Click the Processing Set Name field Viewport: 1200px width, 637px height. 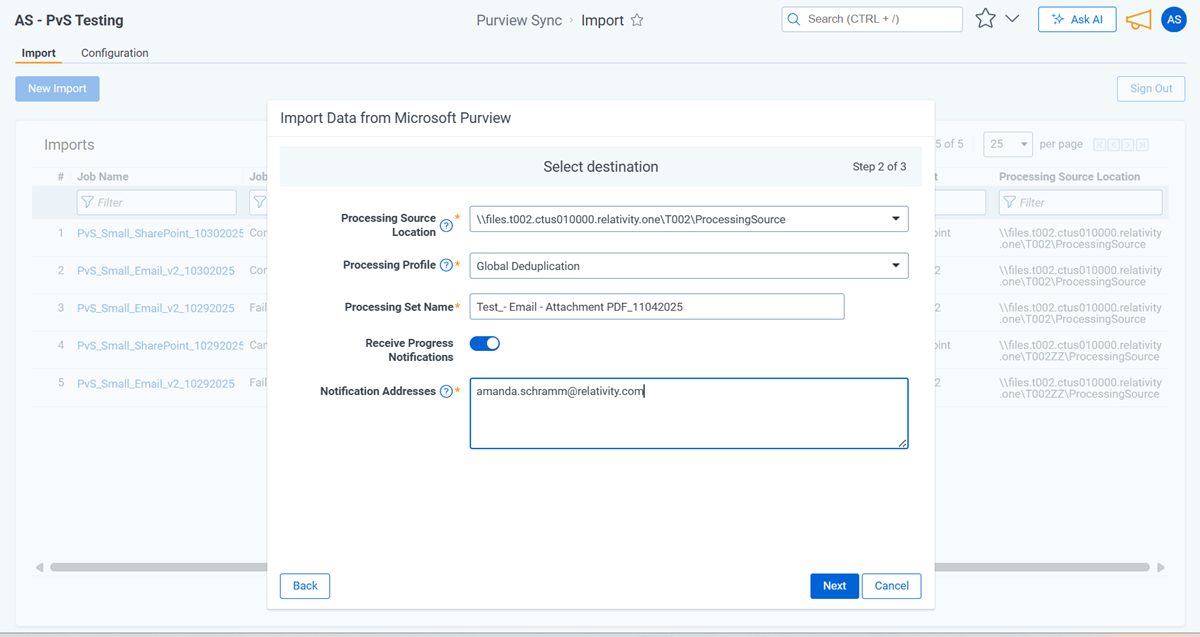pos(656,307)
